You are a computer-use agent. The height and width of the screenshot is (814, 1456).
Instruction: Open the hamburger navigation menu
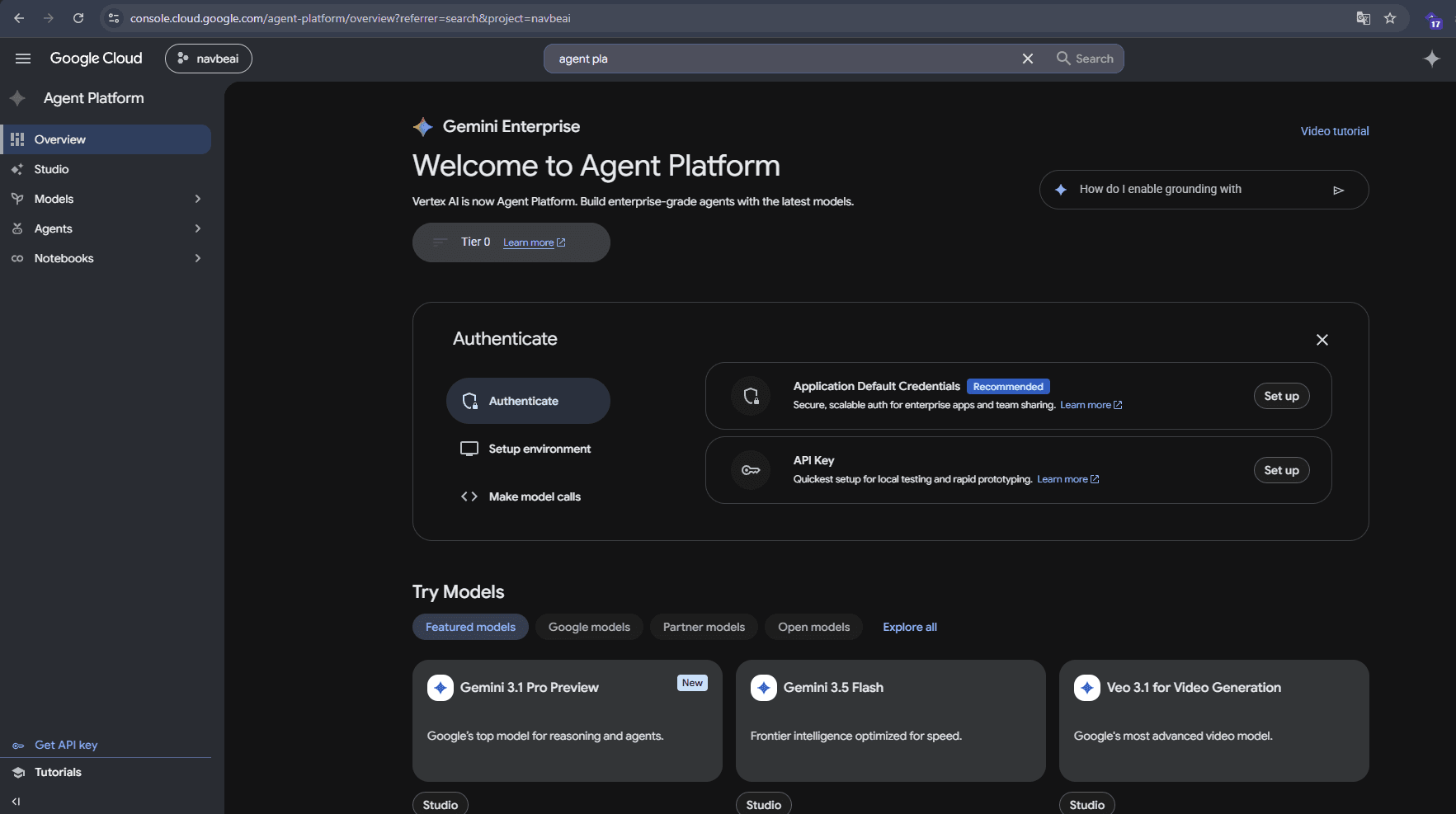tap(23, 59)
